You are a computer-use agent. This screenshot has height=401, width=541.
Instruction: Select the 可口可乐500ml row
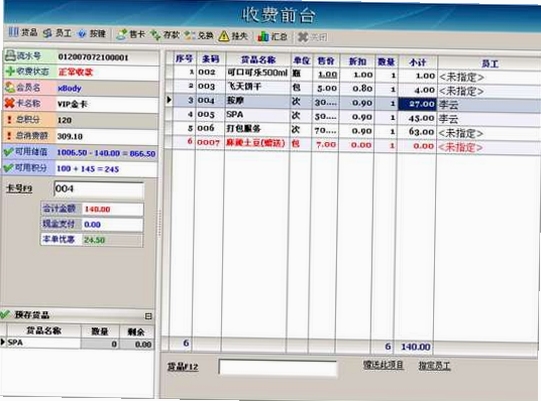pos(353,75)
